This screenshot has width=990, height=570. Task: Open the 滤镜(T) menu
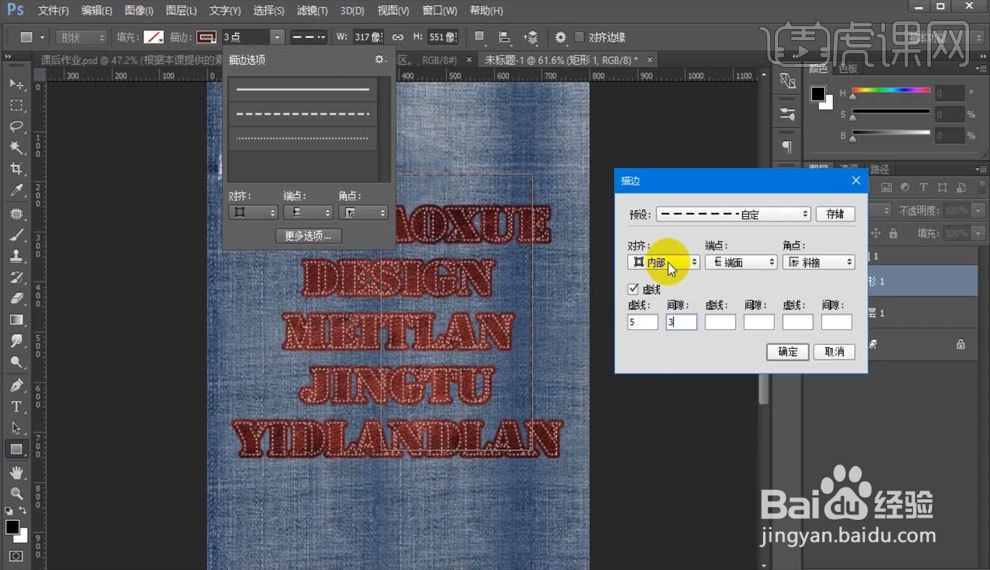[313, 11]
